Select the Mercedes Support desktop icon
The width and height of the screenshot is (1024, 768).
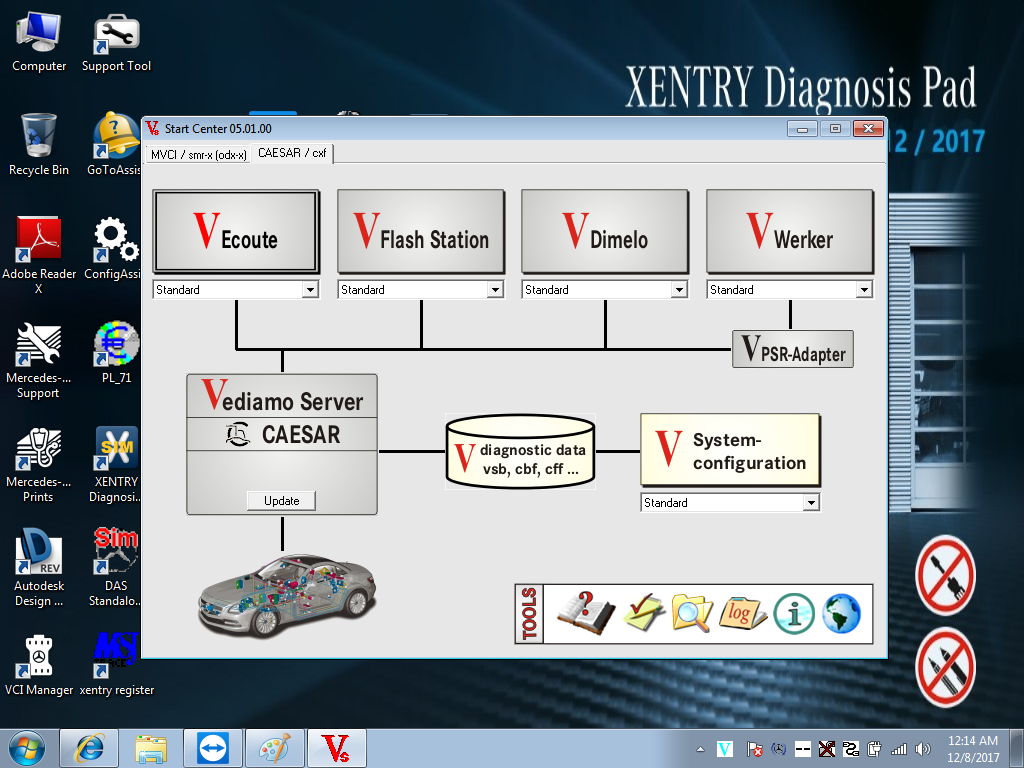(38, 360)
